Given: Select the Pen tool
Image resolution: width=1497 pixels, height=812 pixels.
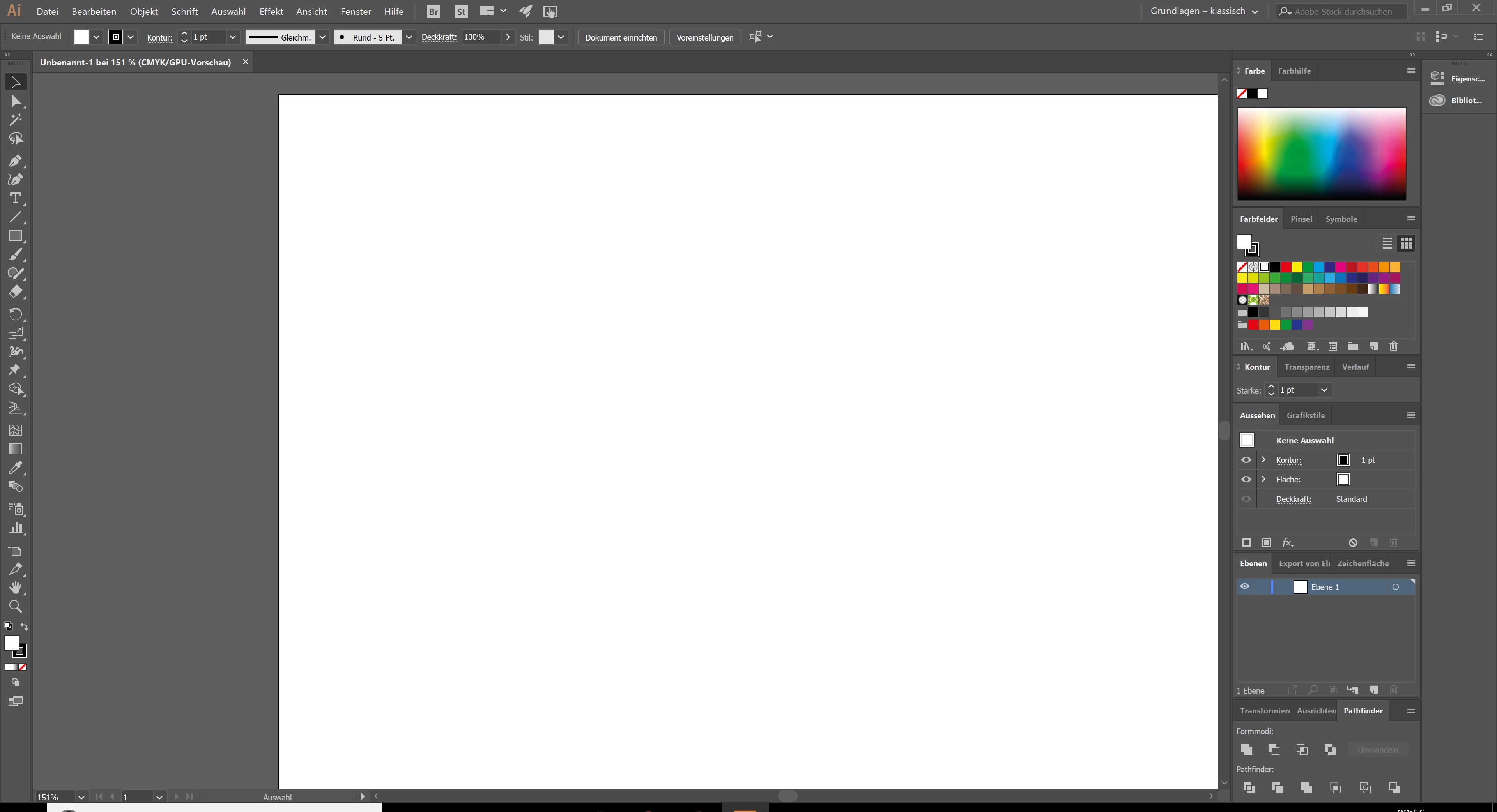Looking at the screenshot, I should click(x=15, y=161).
